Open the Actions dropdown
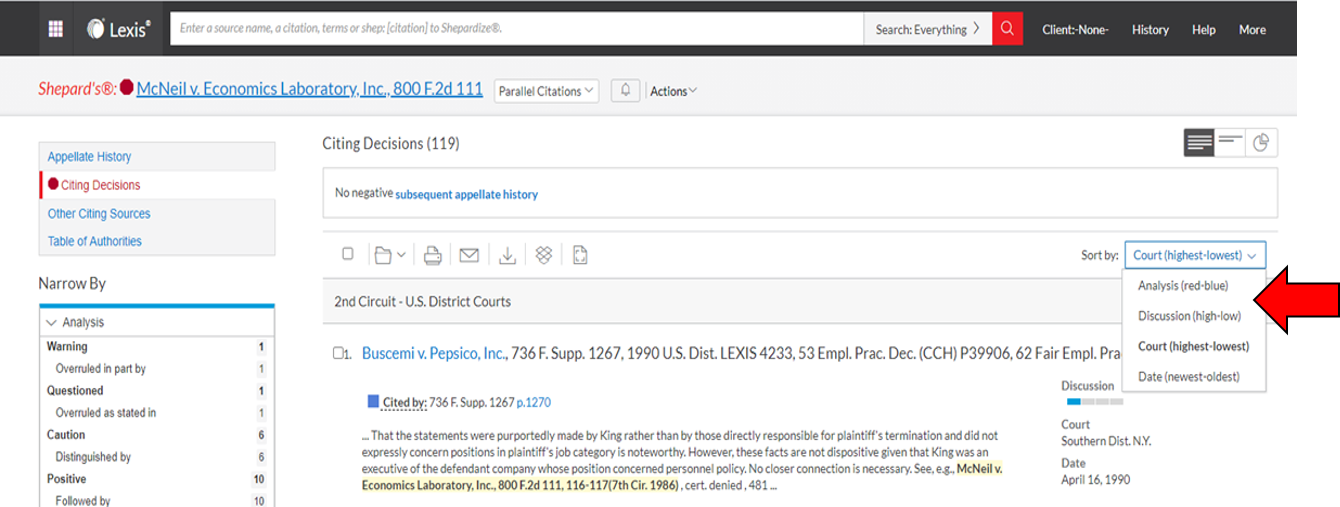 pyautogui.click(x=673, y=91)
